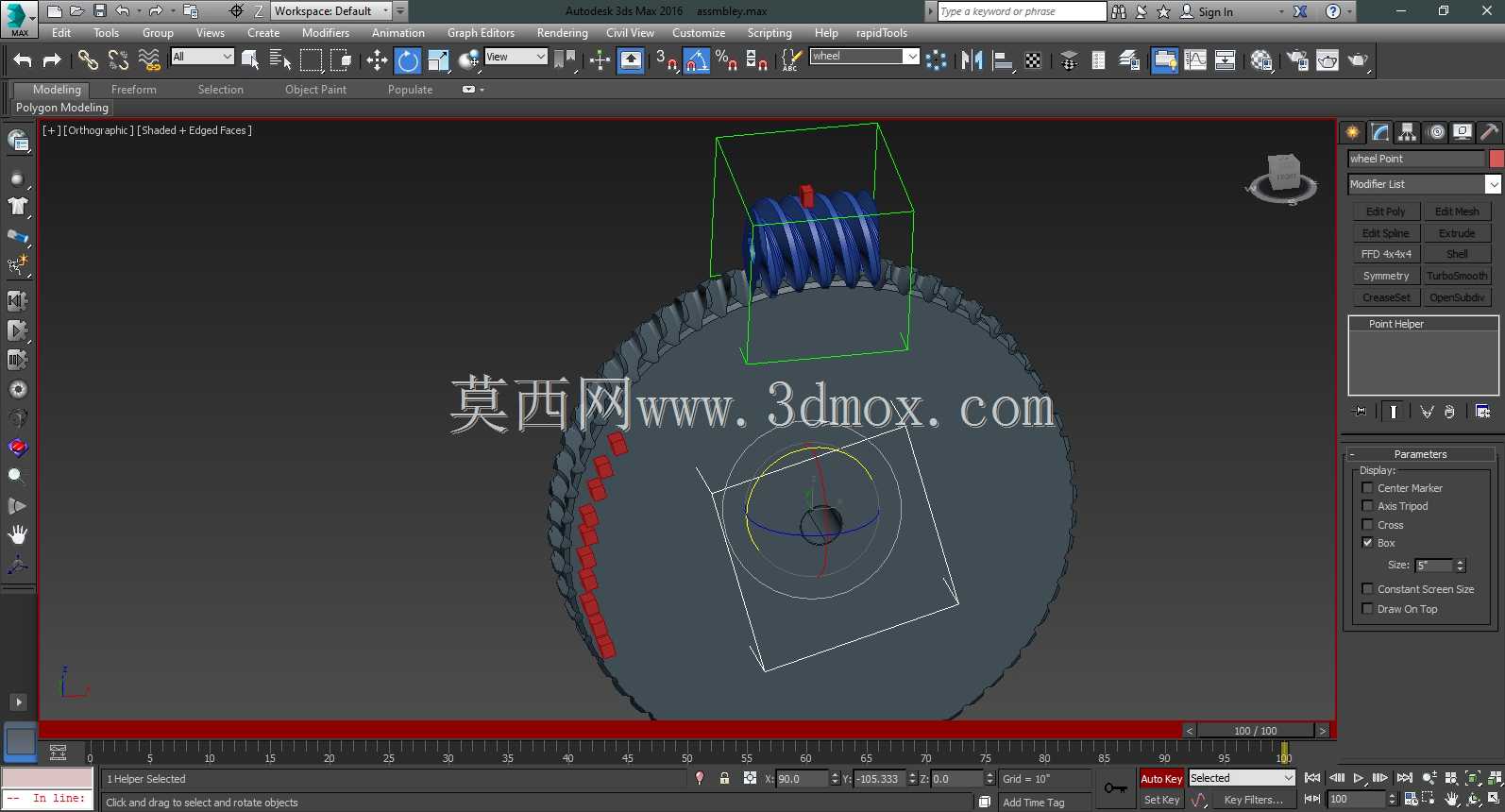Enable Draw On Top checkbox

click(1367, 609)
